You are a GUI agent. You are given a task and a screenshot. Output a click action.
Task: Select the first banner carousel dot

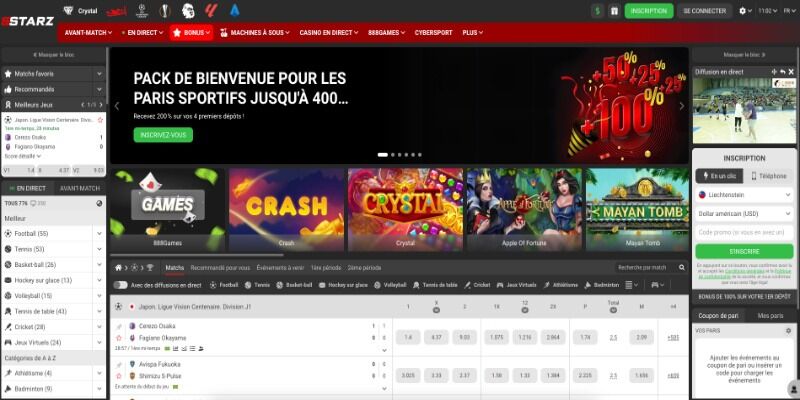[x=383, y=155]
